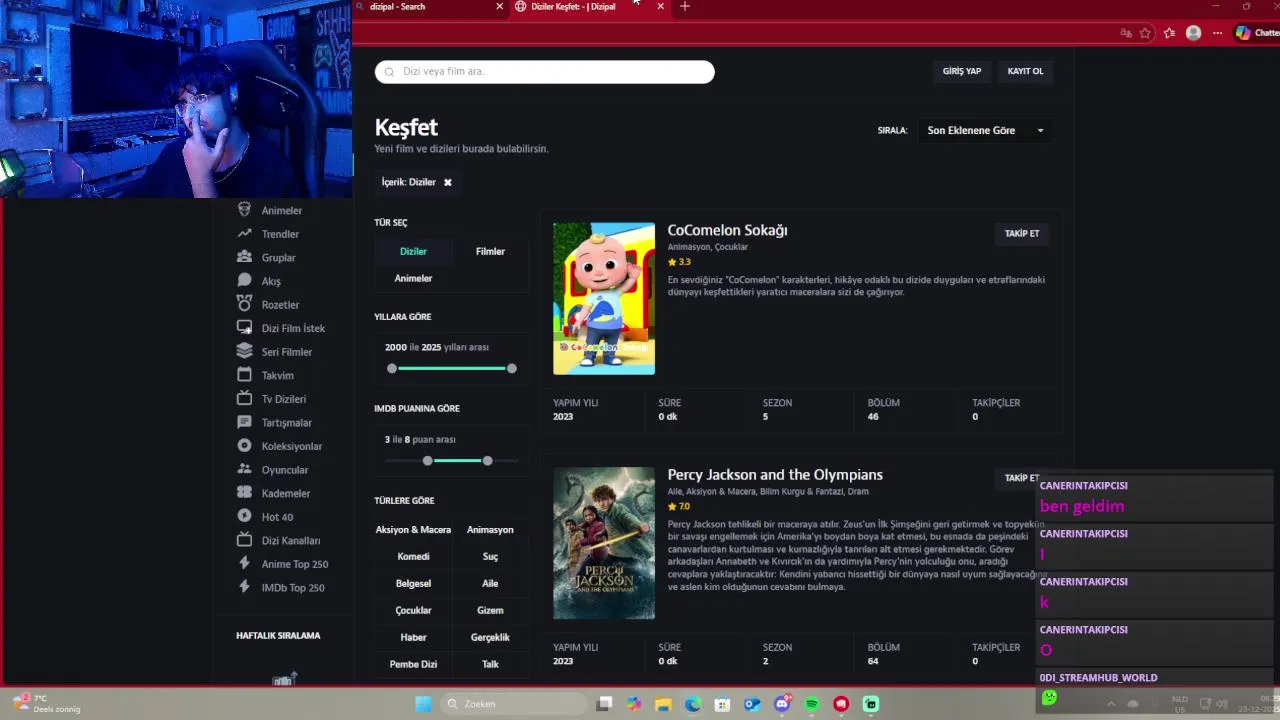
Task: Open Rozetler badge icon
Action: pyautogui.click(x=244, y=304)
